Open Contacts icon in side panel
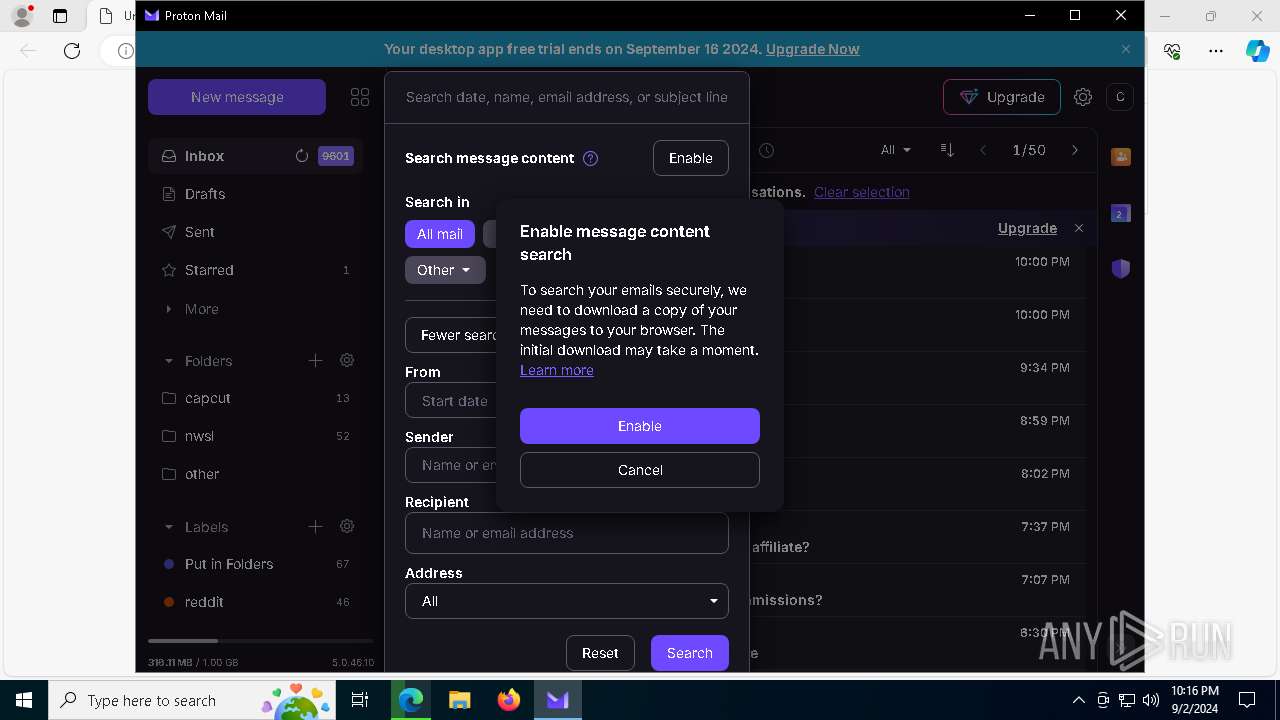This screenshot has height=720, width=1280. pyautogui.click(x=1121, y=157)
